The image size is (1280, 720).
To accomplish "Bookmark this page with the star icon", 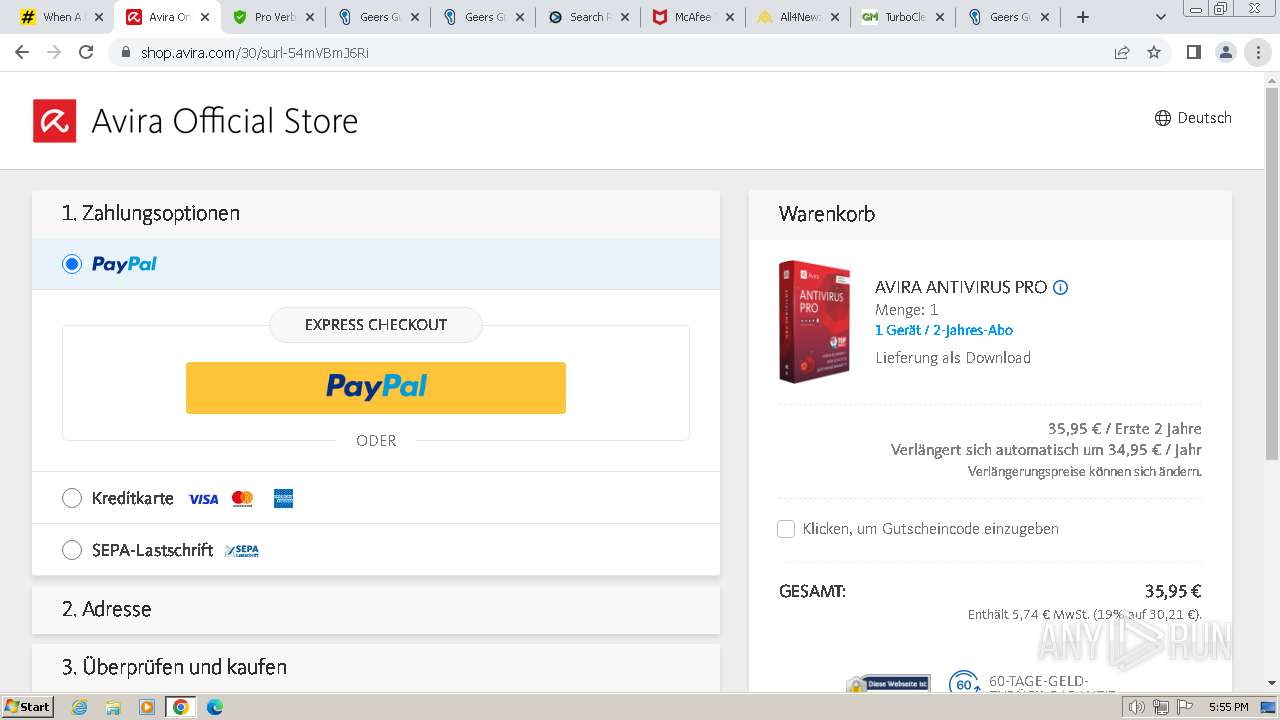I will coord(1154,52).
